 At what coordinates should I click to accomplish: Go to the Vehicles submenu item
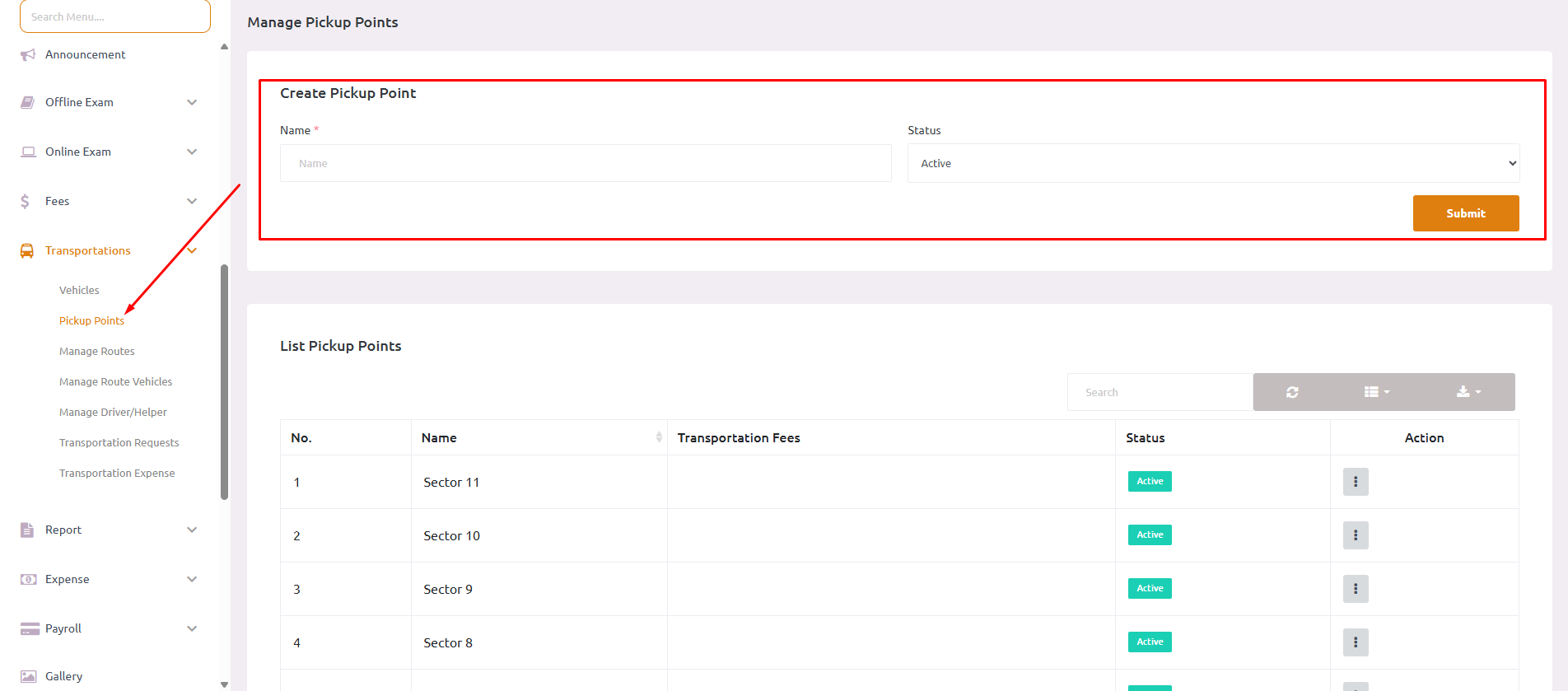tap(79, 291)
